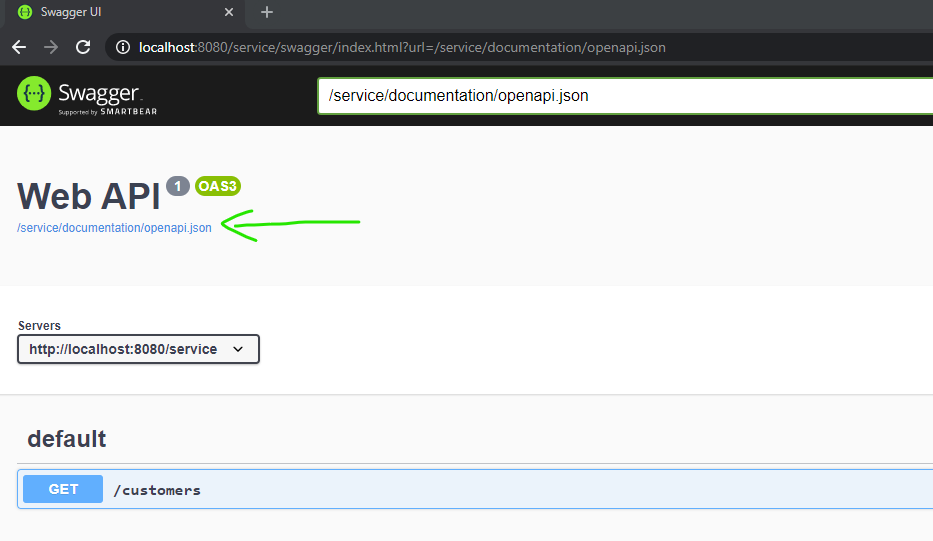Click the OAS3 badge
This screenshot has width=933, height=541.
pyautogui.click(x=218, y=186)
